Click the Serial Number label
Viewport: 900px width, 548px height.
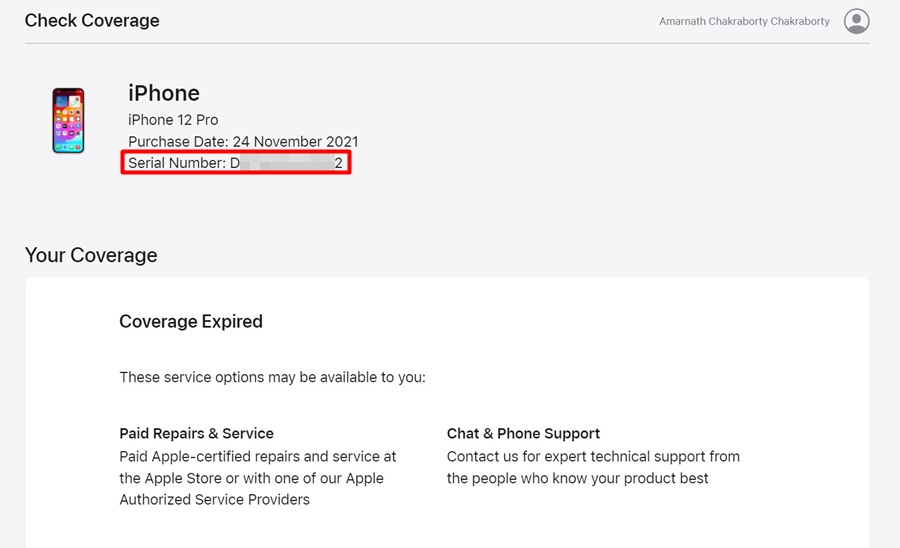tap(177, 163)
